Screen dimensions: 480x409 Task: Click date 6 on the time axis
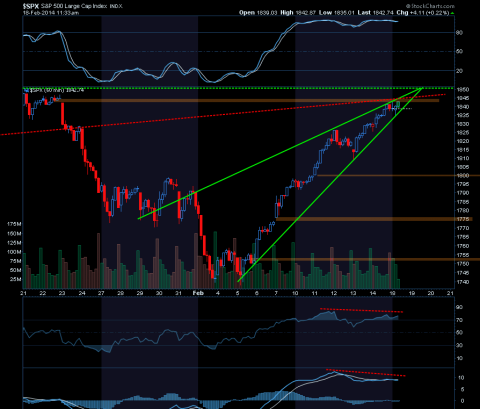[257, 293]
